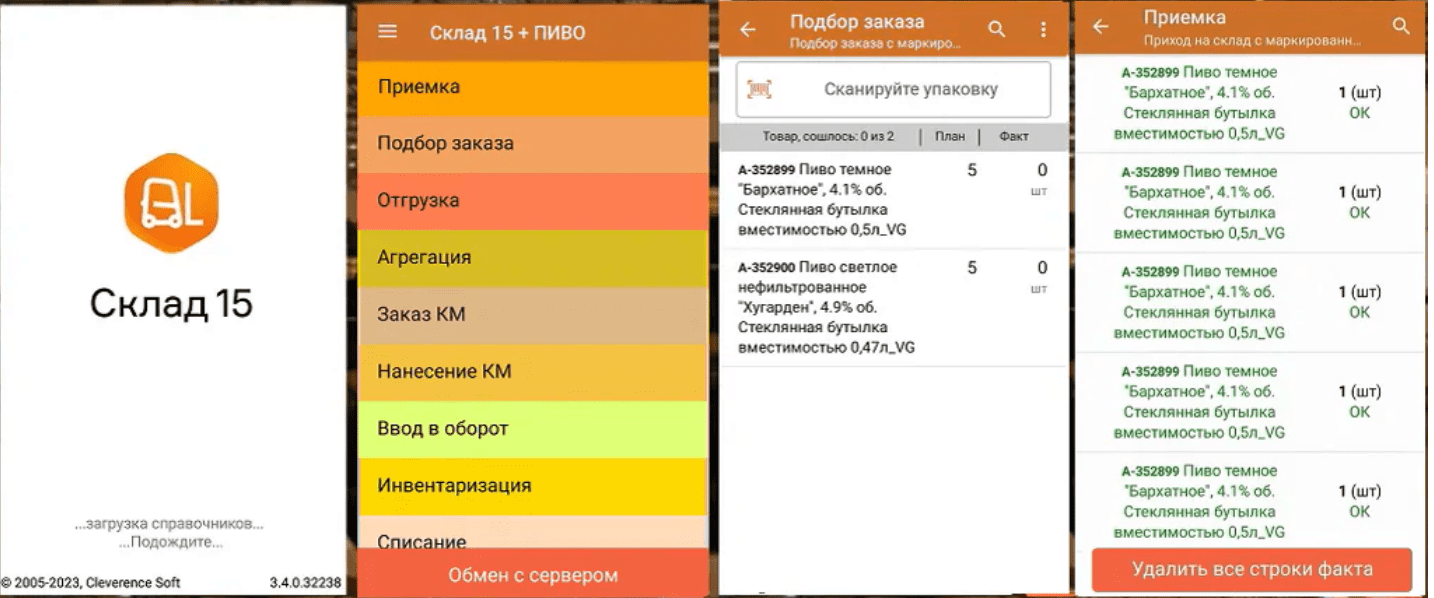Select the Нанесение КМ operation
This screenshot has height=598, width=1434.
click(530, 370)
